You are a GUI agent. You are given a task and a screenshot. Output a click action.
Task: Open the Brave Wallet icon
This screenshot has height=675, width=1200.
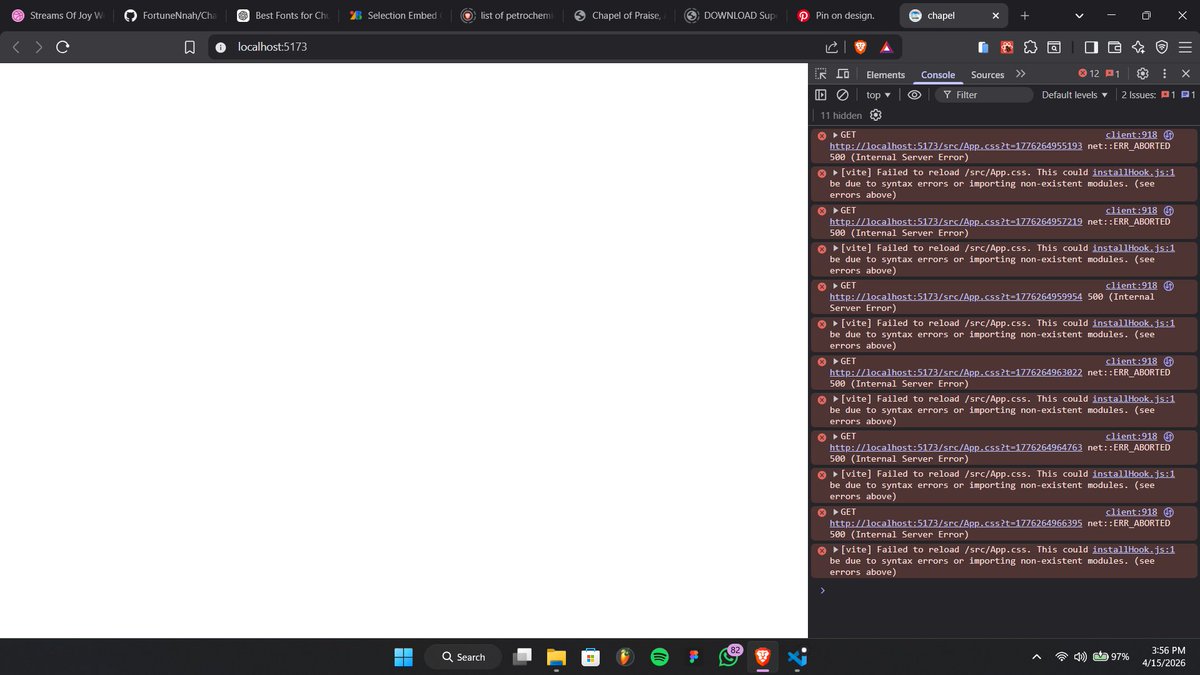click(x=1114, y=47)
